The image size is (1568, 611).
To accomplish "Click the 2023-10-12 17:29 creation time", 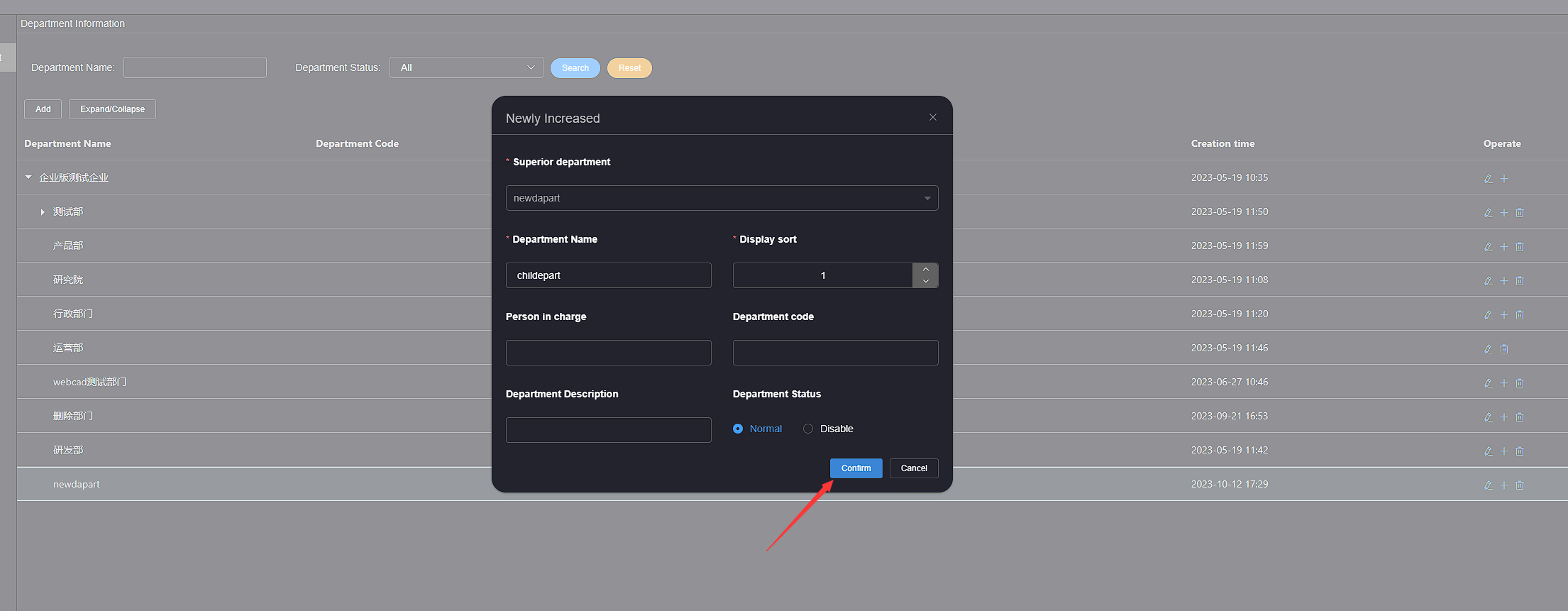I will [1230, 484].
